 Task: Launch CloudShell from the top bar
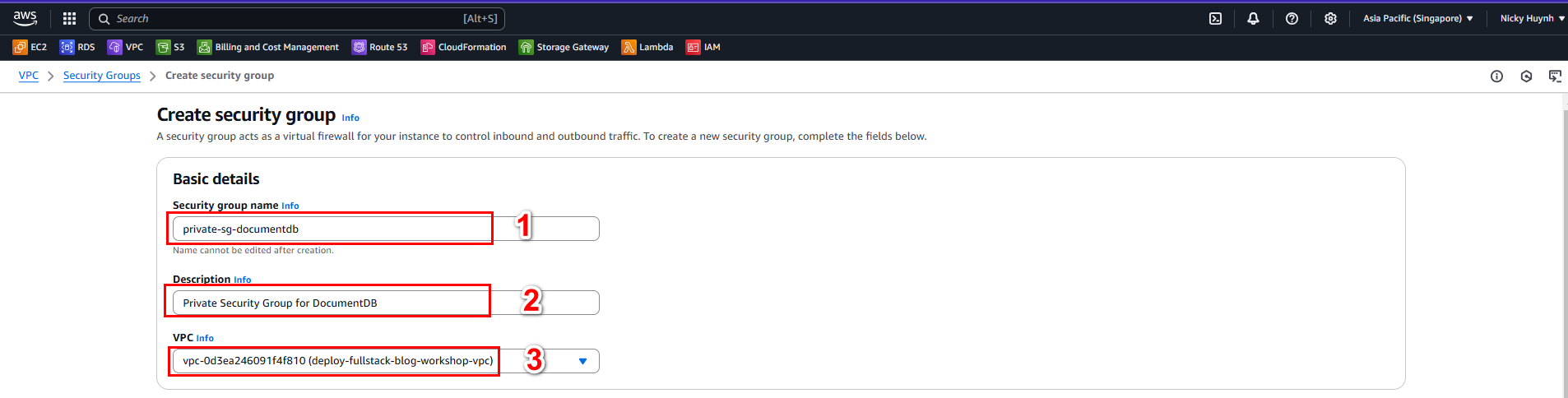(1215, 18)
